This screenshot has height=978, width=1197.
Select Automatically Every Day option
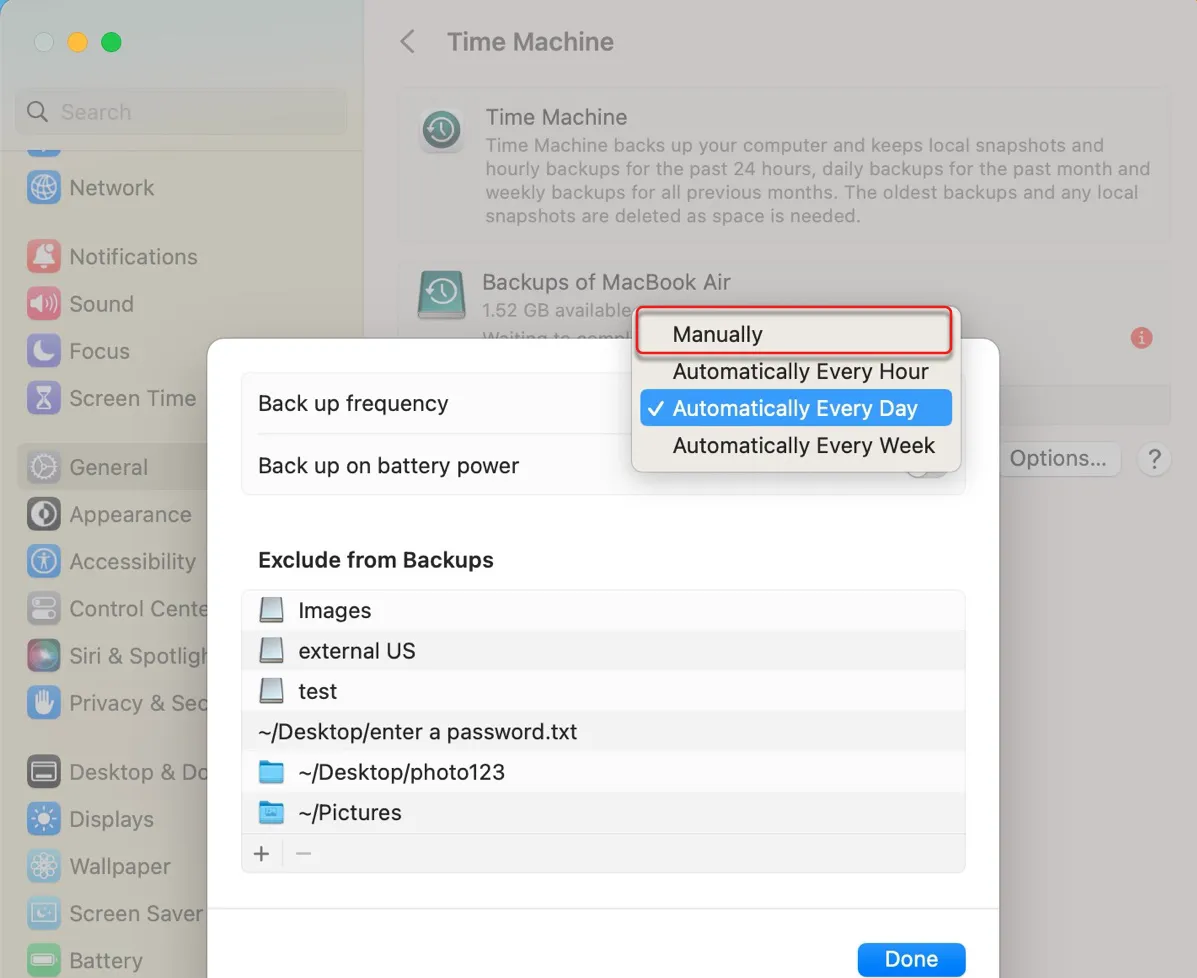coord(795,408)
